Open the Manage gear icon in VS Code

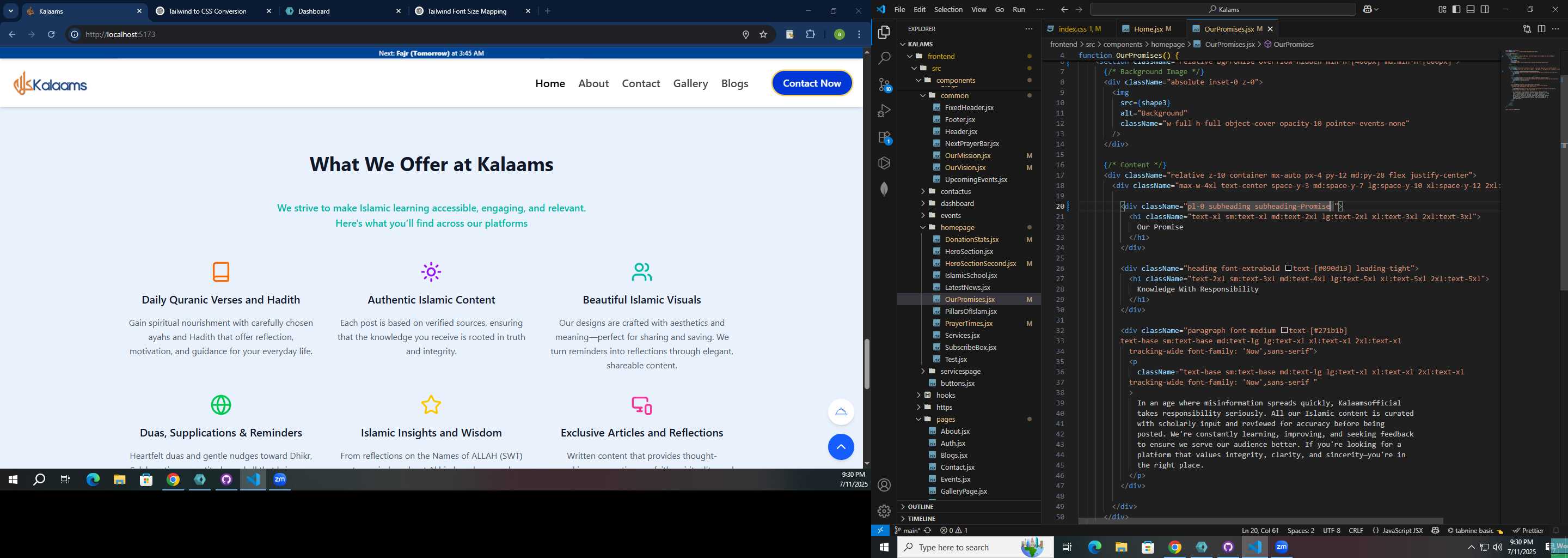(x=884, y=511)
